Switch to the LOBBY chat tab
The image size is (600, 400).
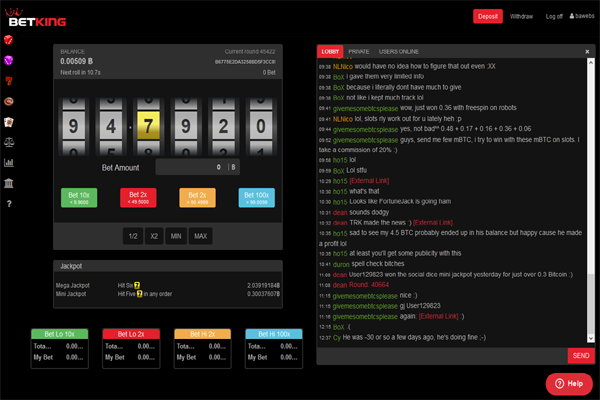pyautogui.click(x=330, y=52)
